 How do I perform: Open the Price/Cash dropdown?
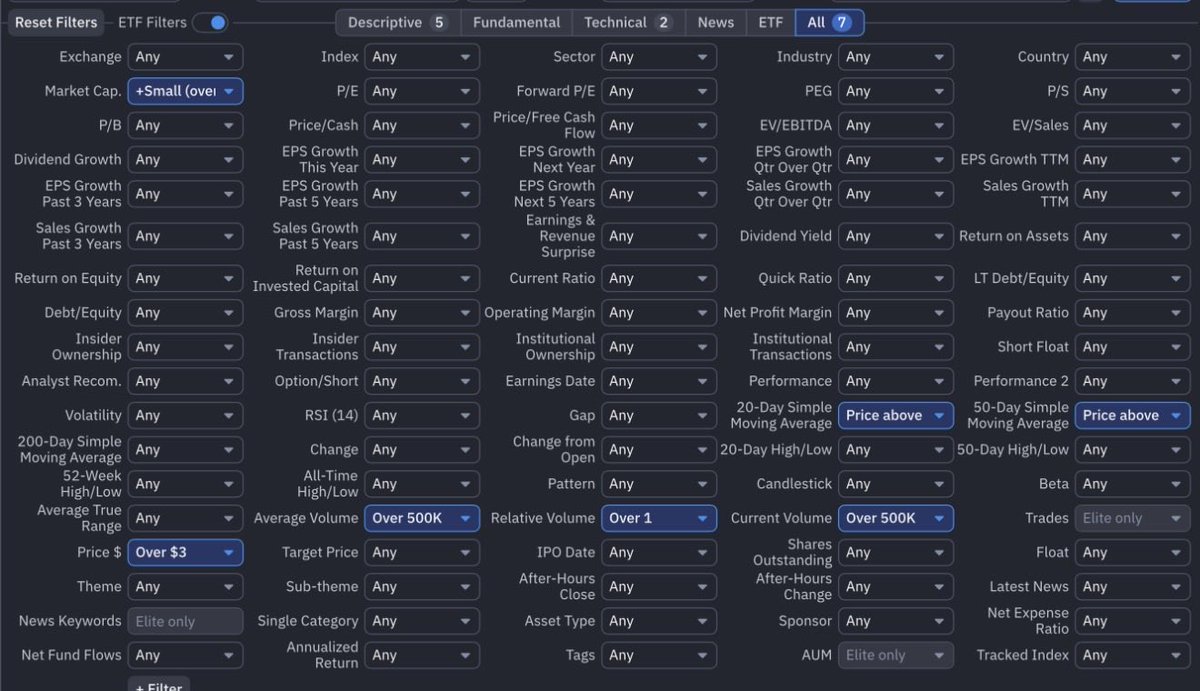pyautogui.click(x=422, y=125)
